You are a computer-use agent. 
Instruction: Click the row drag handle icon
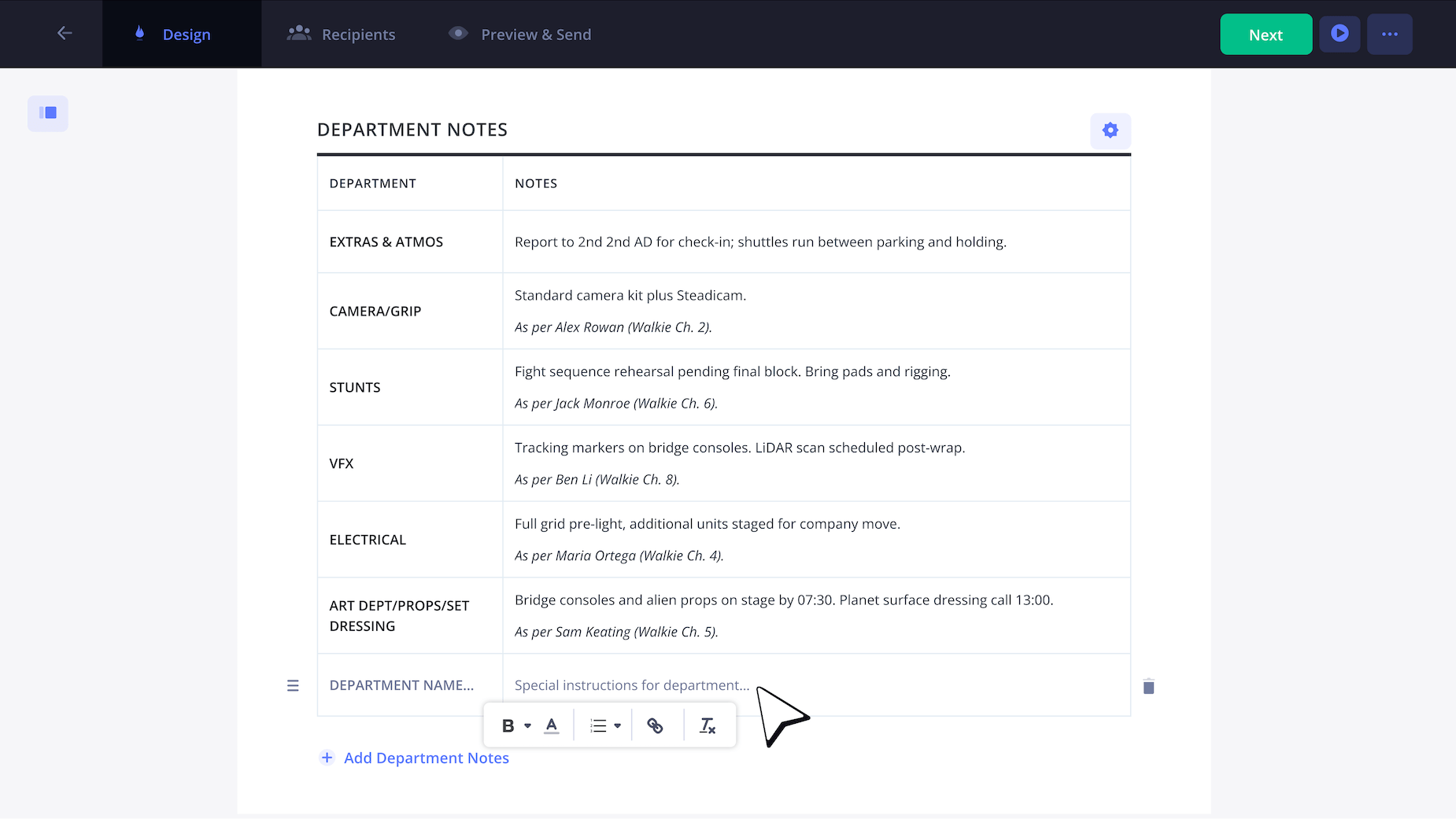(x=293, y=685)
